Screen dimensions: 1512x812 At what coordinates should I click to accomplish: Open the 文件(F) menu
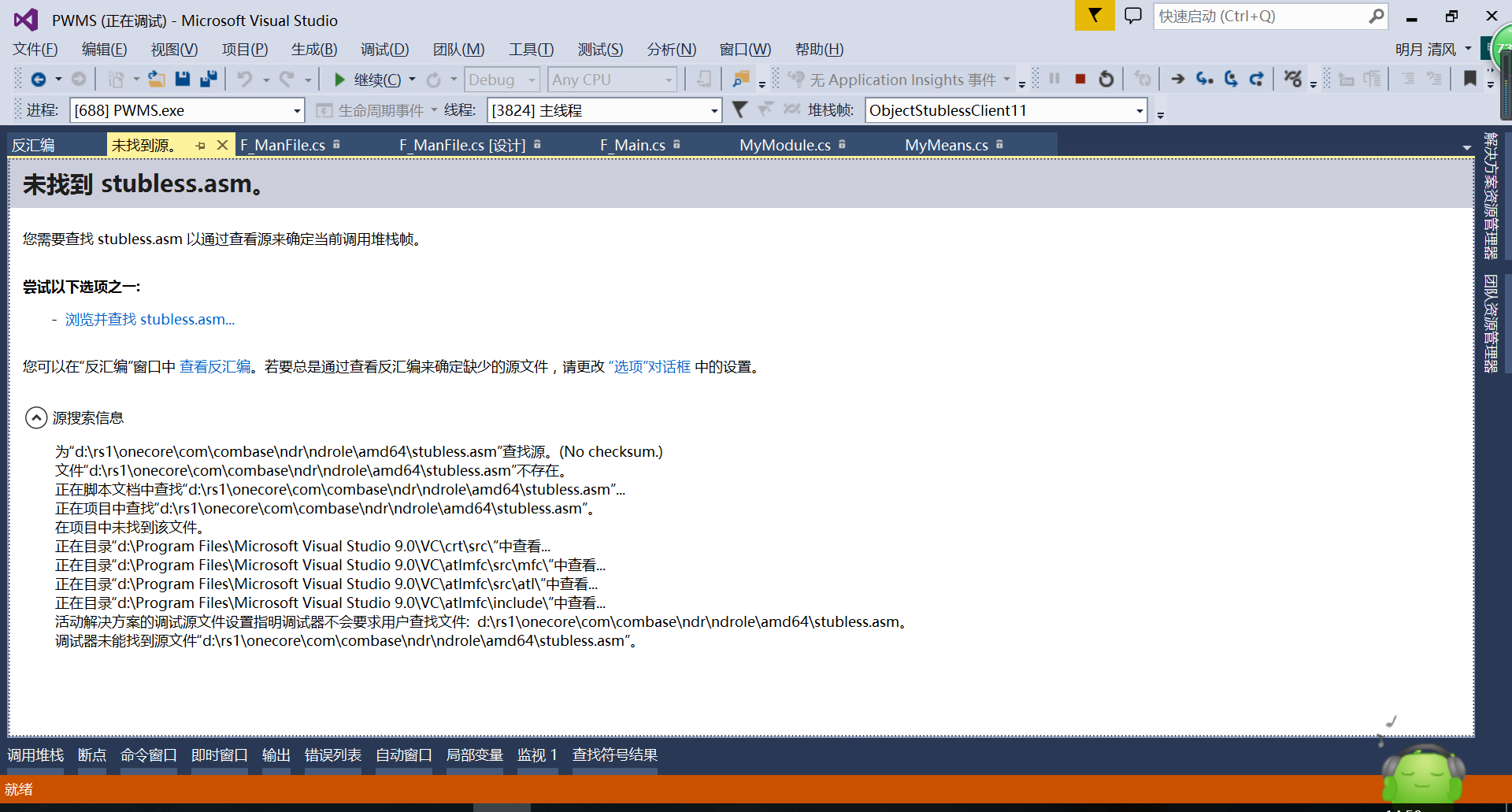click(35, 50)
